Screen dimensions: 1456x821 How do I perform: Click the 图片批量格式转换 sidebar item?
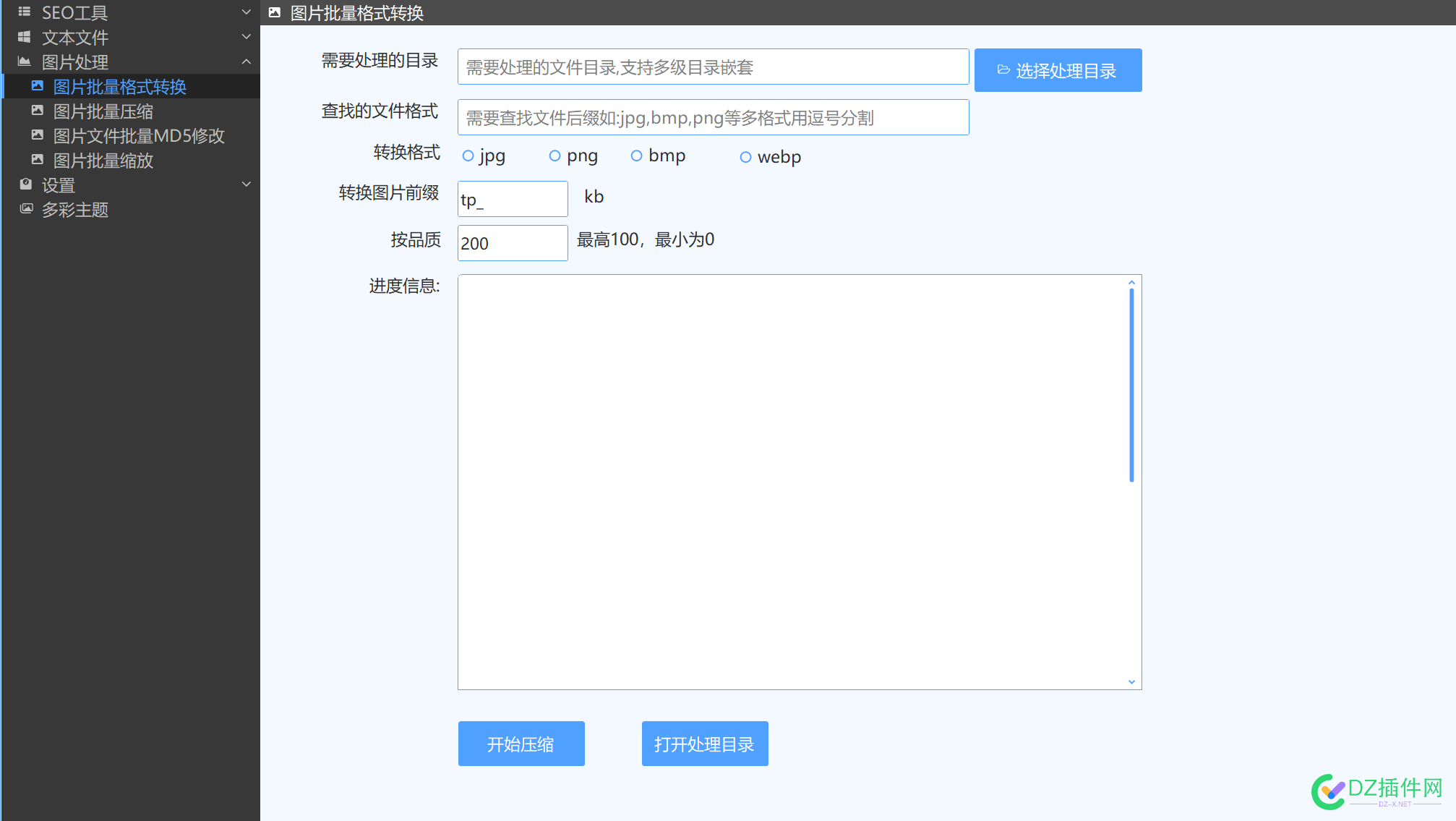(x=131, y=86)
